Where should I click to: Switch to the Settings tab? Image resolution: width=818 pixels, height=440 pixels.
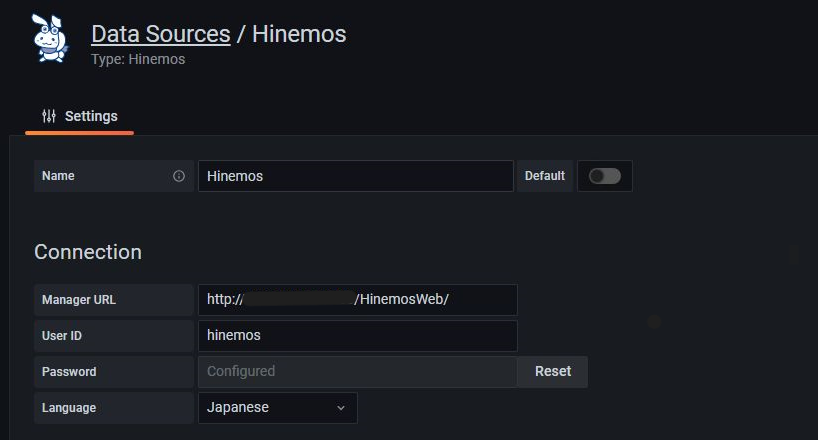(80, 116)
